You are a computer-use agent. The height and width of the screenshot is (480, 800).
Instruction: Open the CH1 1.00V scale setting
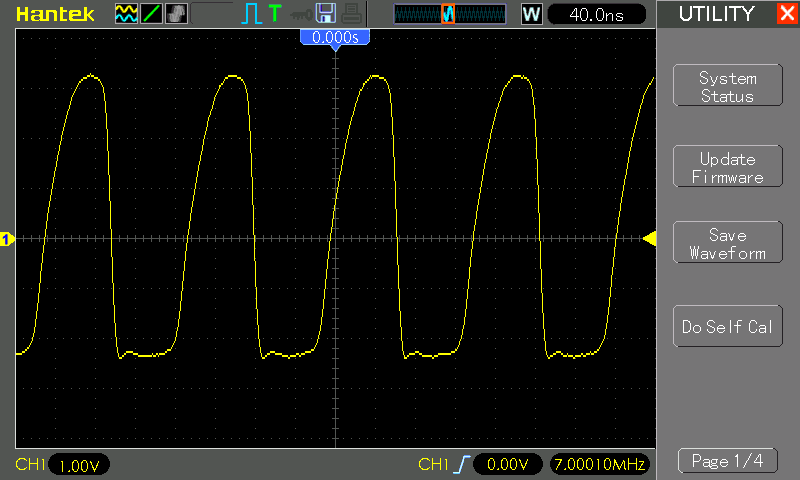[79, 465]
